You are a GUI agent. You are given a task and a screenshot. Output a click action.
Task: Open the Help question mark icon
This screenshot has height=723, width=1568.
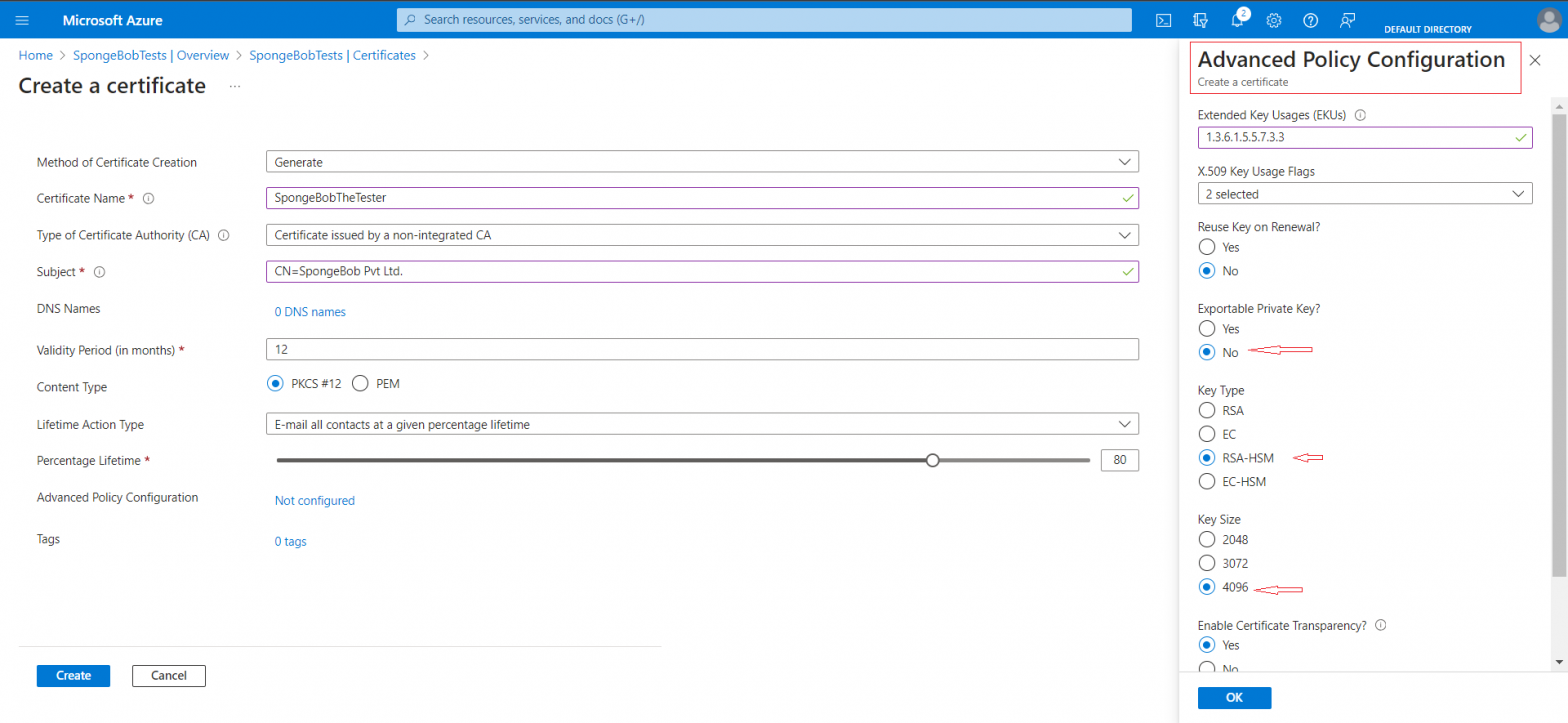[1311, 20]
